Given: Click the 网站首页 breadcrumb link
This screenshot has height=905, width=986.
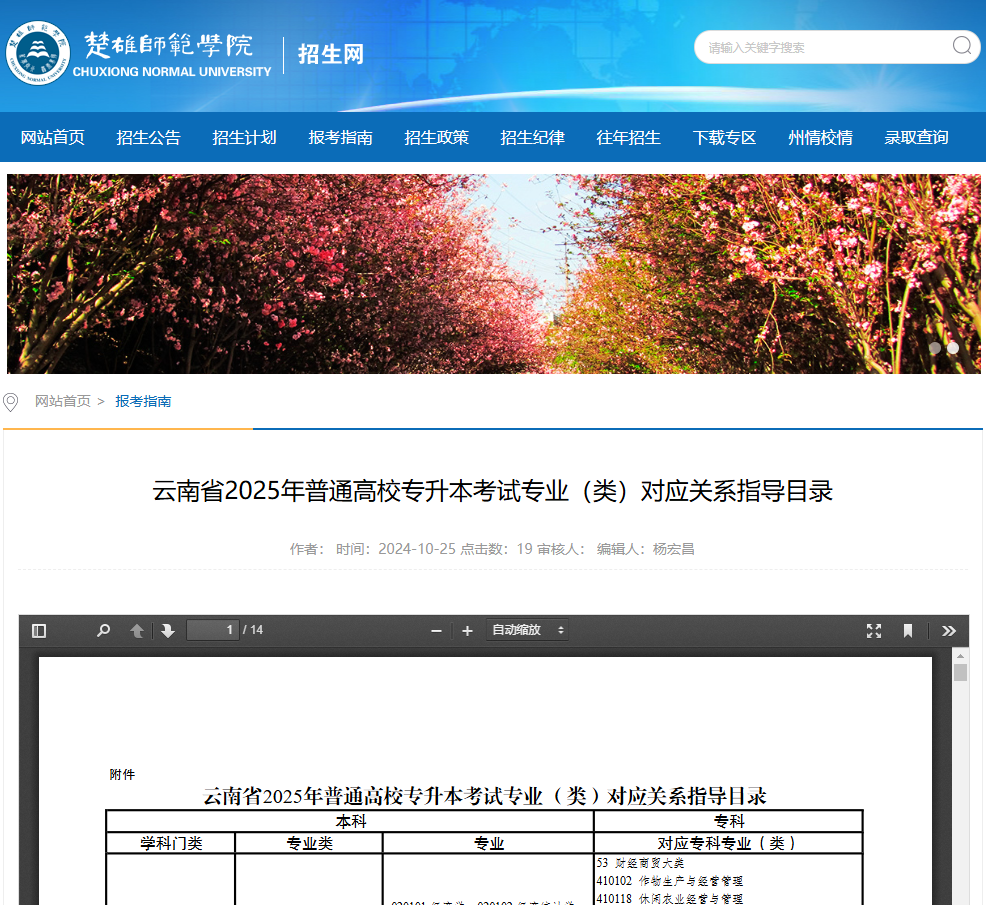Looking at the screenshot, I should point(63,401).
